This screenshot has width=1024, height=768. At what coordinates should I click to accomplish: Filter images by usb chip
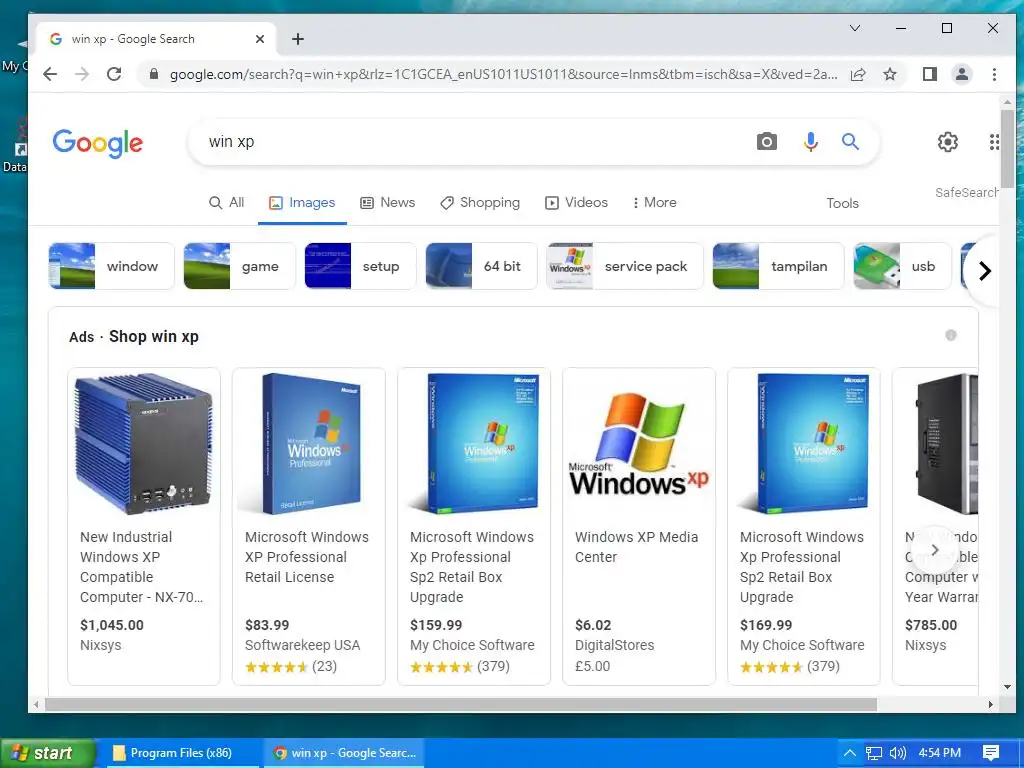point(903,266)
